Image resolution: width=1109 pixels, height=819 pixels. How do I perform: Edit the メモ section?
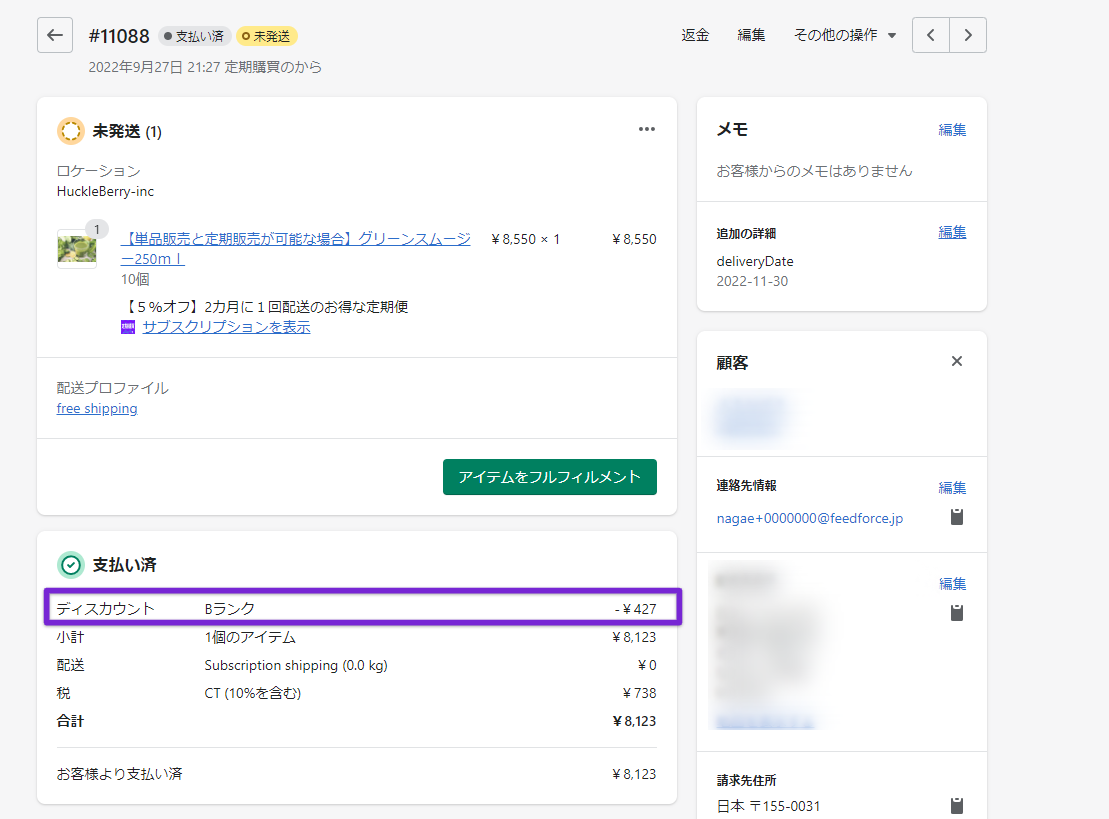(952, 130)
